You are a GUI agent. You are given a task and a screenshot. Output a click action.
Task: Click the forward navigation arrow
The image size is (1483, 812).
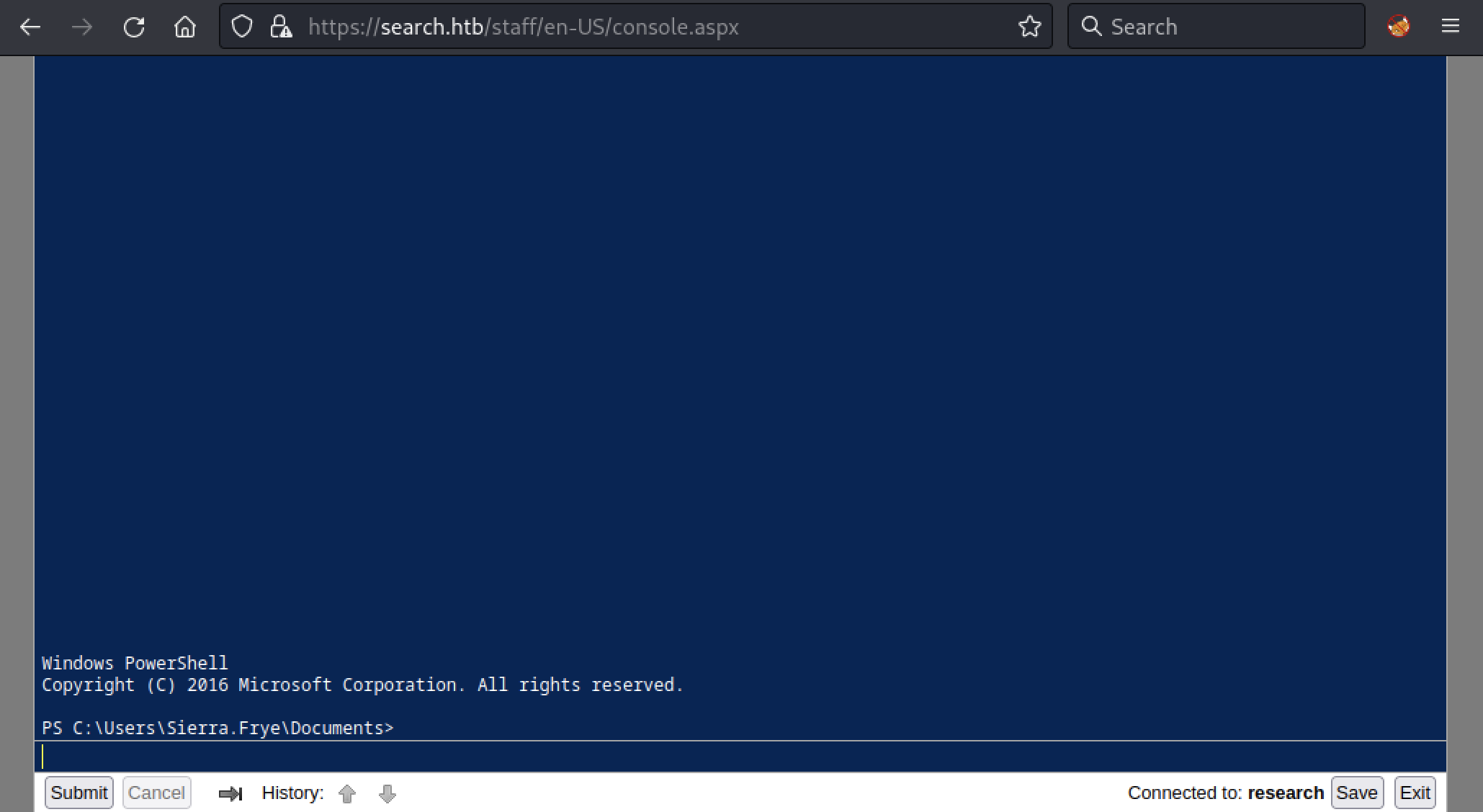pos(82,27)
